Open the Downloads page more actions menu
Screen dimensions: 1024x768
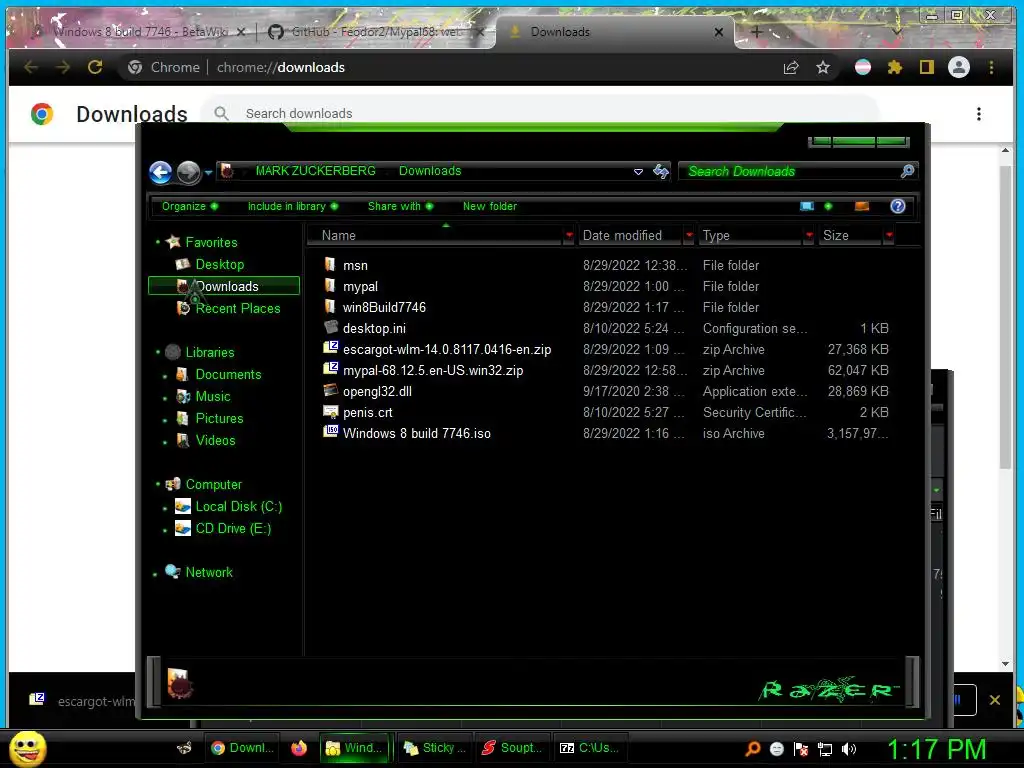(978, 114)
